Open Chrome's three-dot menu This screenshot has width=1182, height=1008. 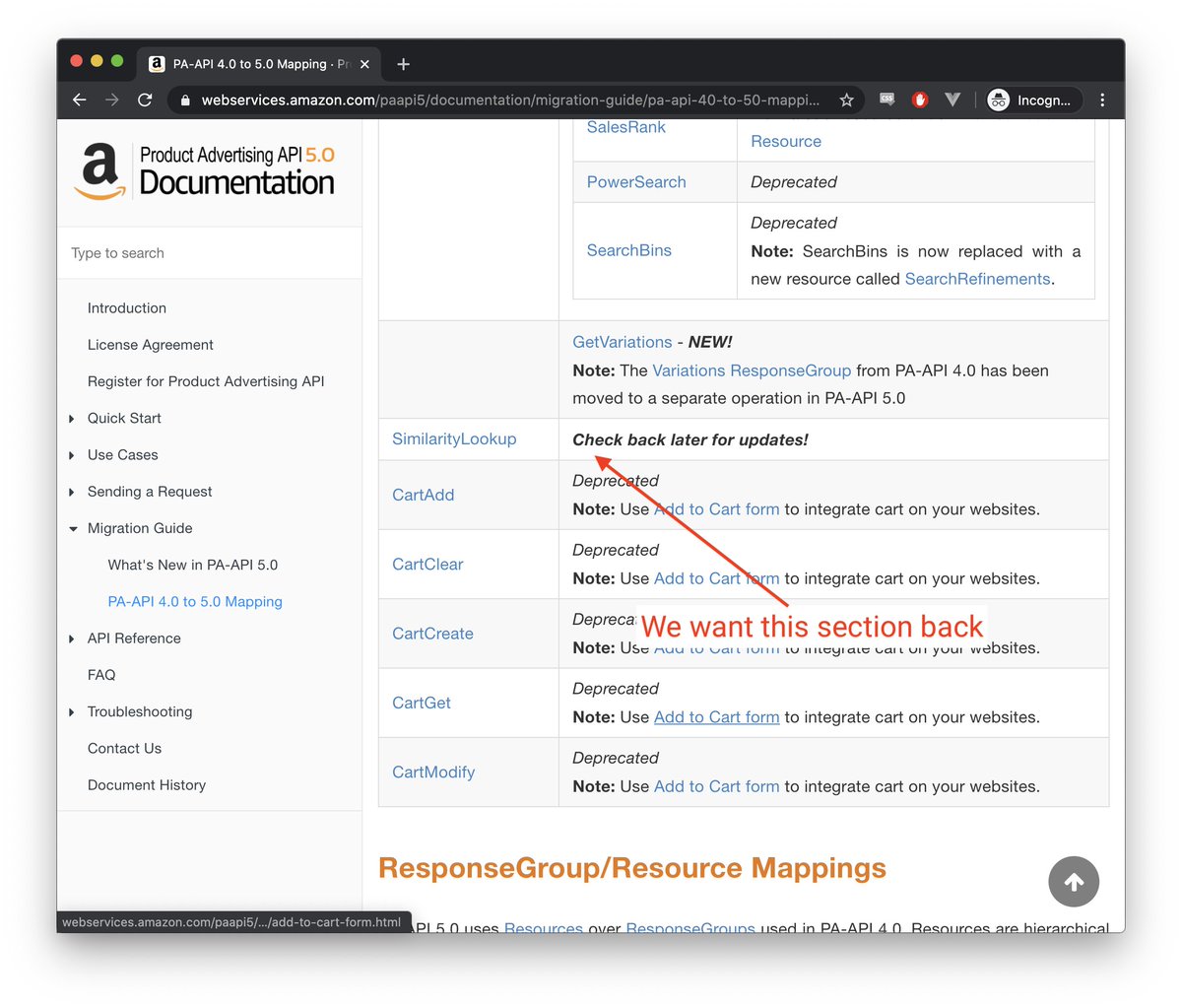(x=1102, y=100)
